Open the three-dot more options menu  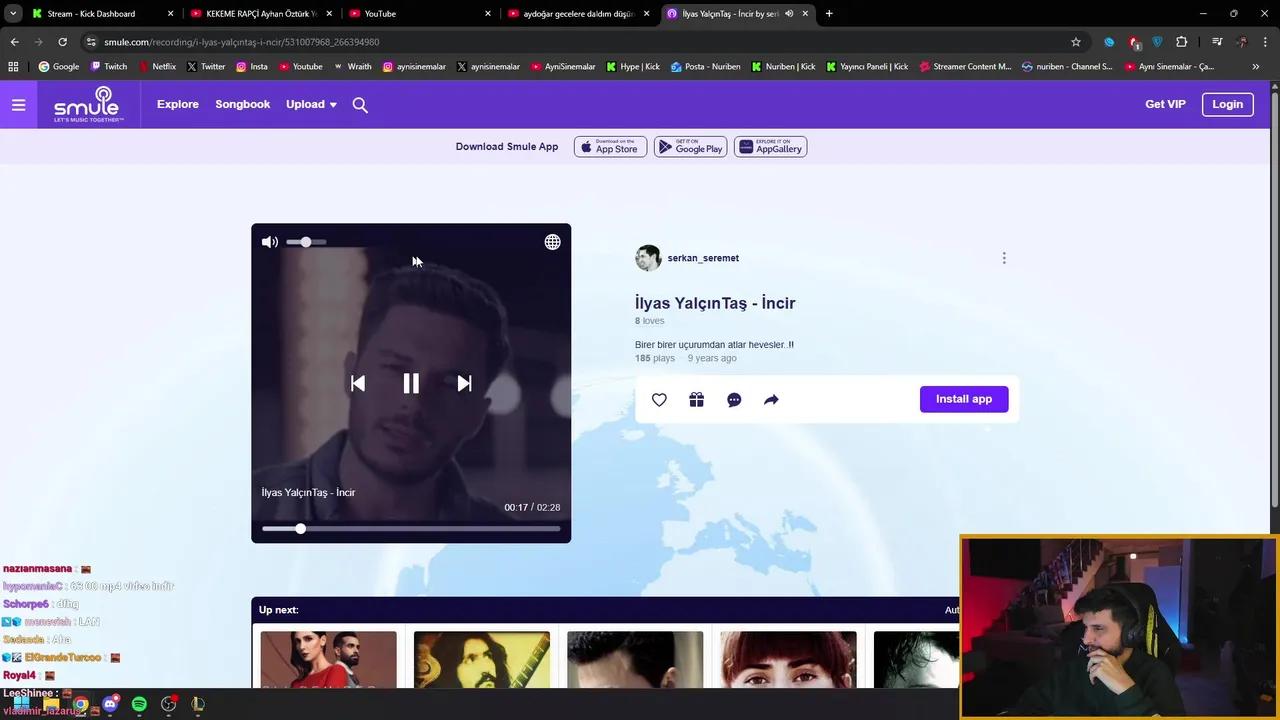1004,258
